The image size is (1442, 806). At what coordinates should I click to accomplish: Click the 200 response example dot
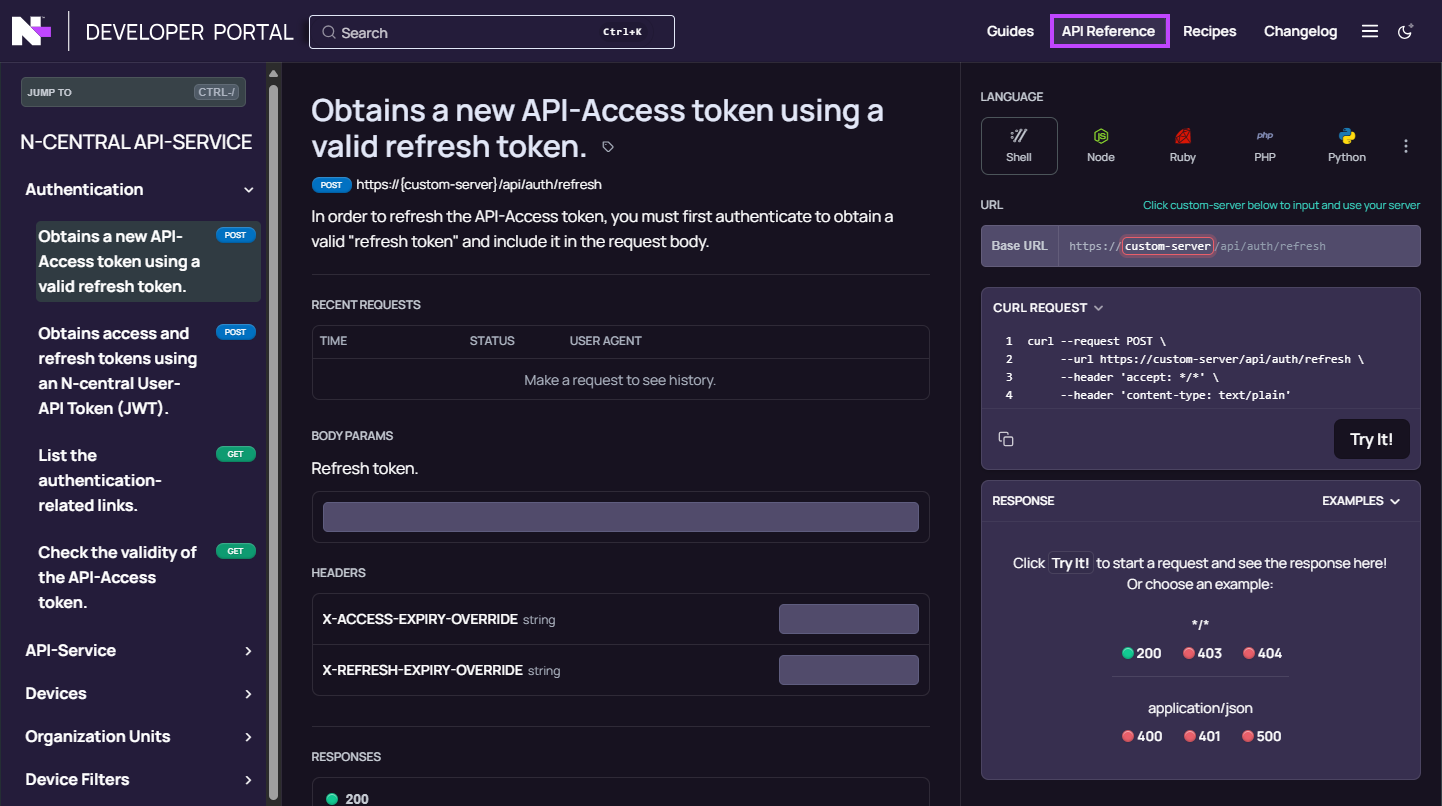1128,653
